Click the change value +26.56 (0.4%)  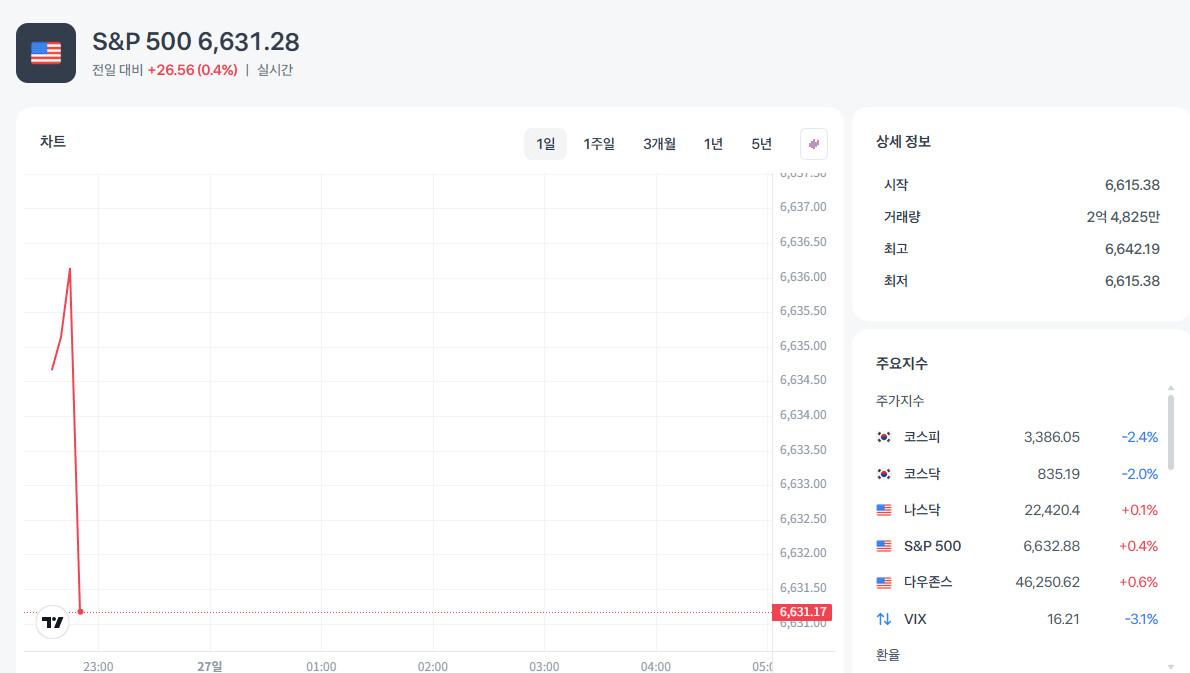(x=193, y=70)
